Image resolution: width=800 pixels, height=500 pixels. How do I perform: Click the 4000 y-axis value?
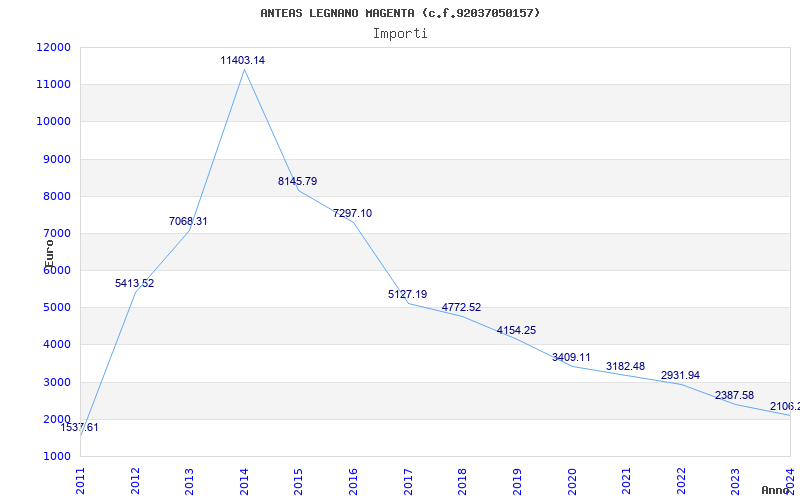click(x=56, y=345)
